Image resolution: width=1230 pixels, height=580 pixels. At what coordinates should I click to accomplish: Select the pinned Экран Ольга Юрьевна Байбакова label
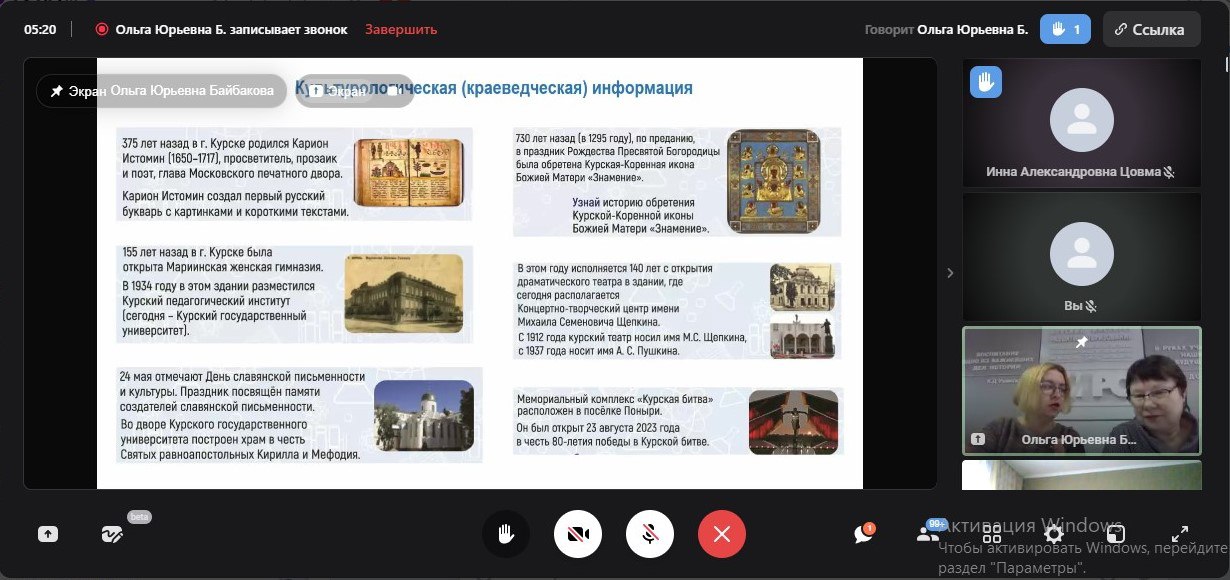(x=161, y=91)
